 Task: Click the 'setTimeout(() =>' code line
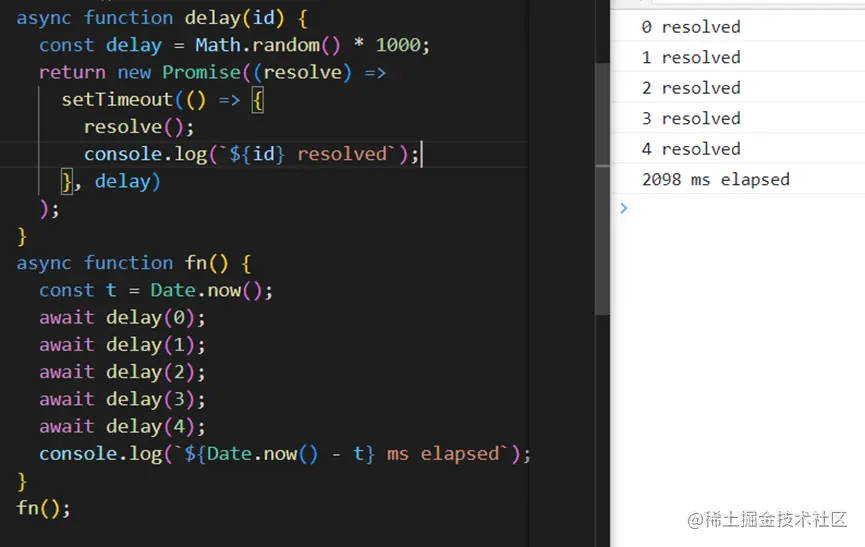coord(163,100)
